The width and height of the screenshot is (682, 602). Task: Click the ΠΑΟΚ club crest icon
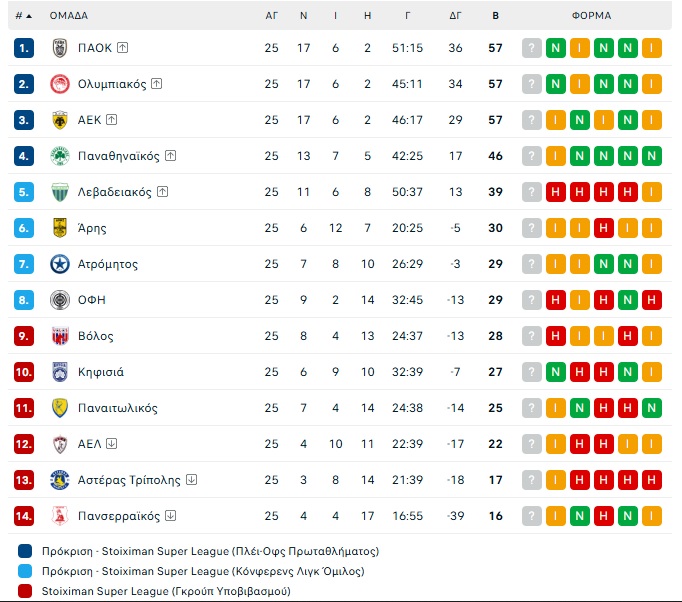pyautogui.click(x=59, y=48)
